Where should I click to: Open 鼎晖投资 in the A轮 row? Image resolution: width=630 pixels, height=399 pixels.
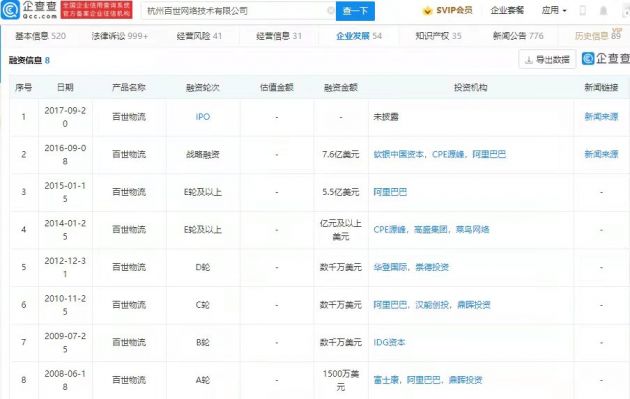tap(465, 380)
